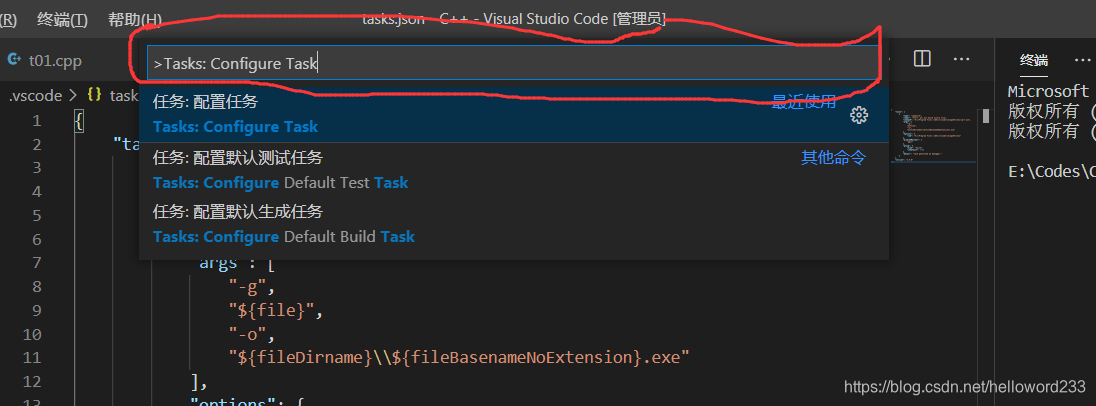Click the "${file}" argument text
This screenshot has width=1096, height=406.
[x=275, y=310]
